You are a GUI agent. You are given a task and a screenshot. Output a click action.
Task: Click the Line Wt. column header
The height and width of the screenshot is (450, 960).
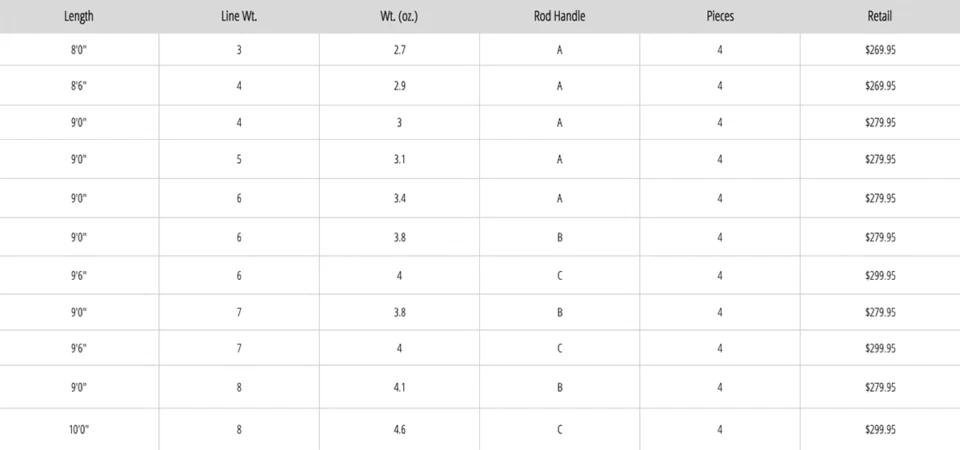[239, 16]
